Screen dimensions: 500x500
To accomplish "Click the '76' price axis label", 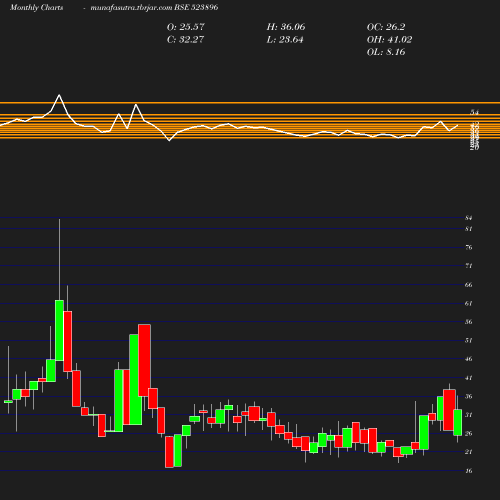I will click(x=469, y=248).
